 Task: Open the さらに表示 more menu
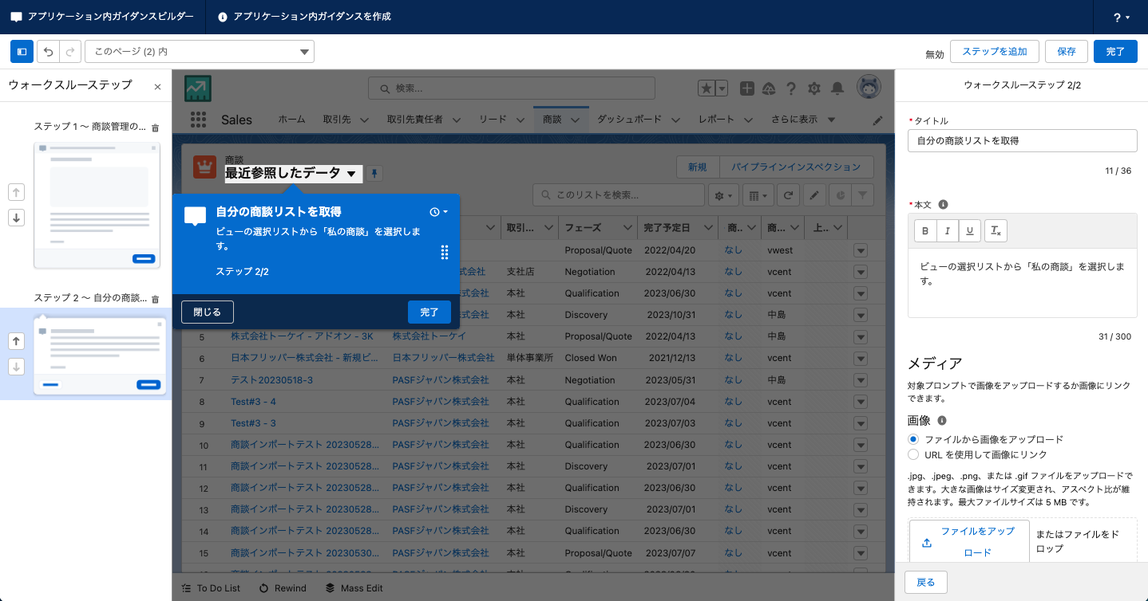point(803,119)
